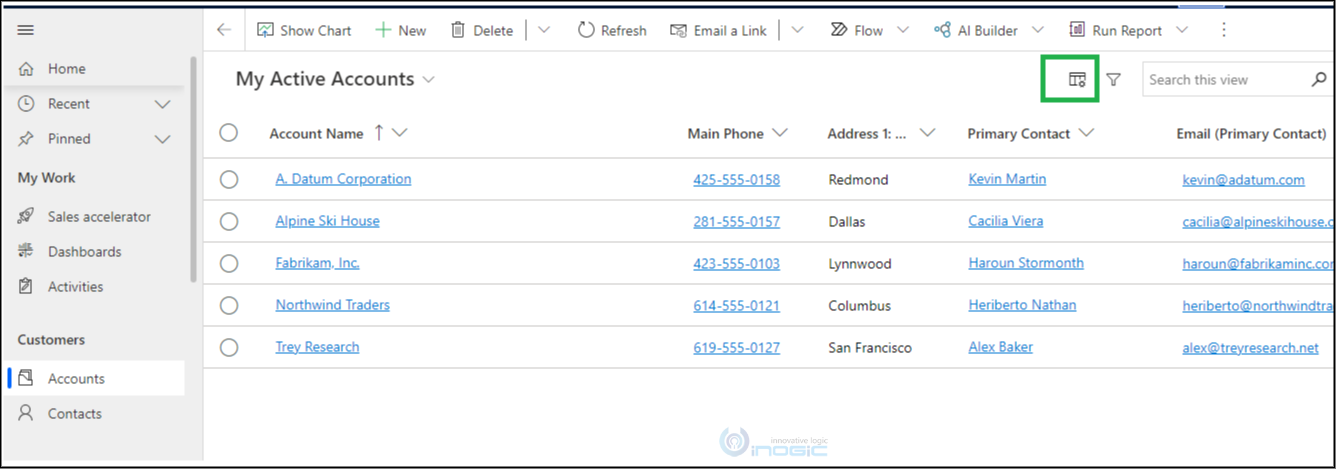Expand the Run Report dropdown chevron
The width and height of the screenshot is (1336, 469).
pyautogui.click(x=1181, y=30)
